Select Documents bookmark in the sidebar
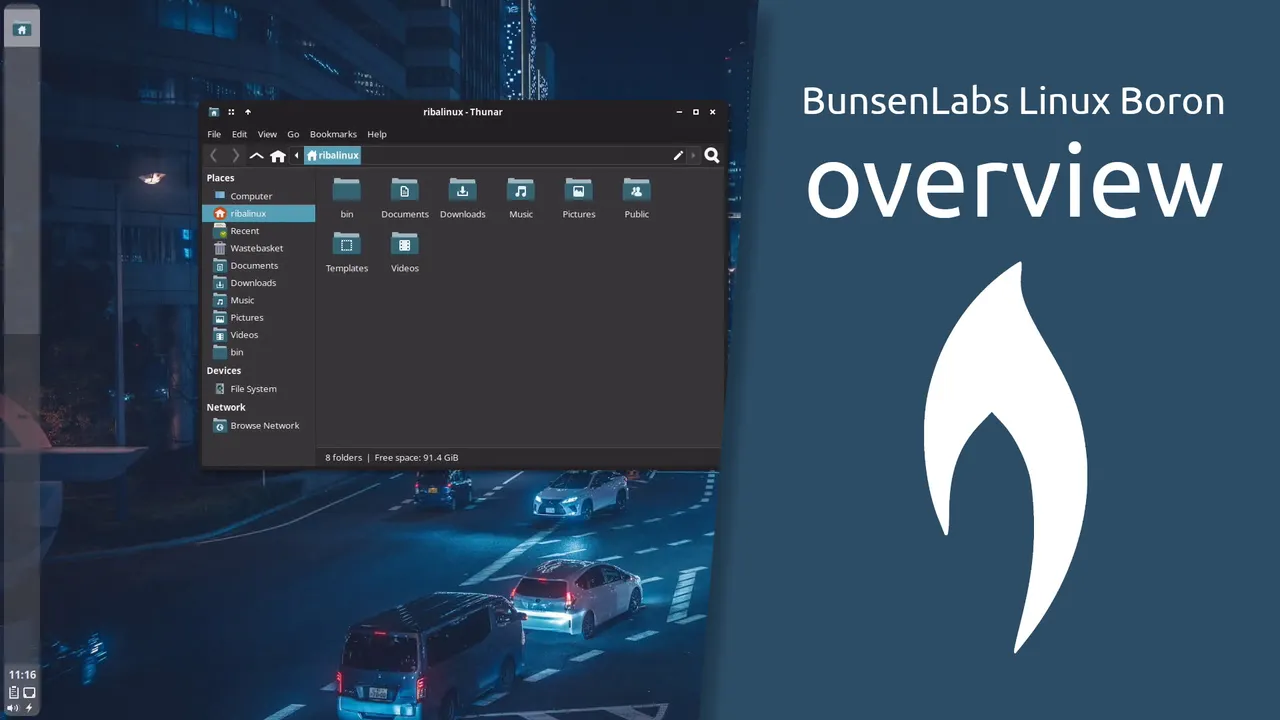 258,265
